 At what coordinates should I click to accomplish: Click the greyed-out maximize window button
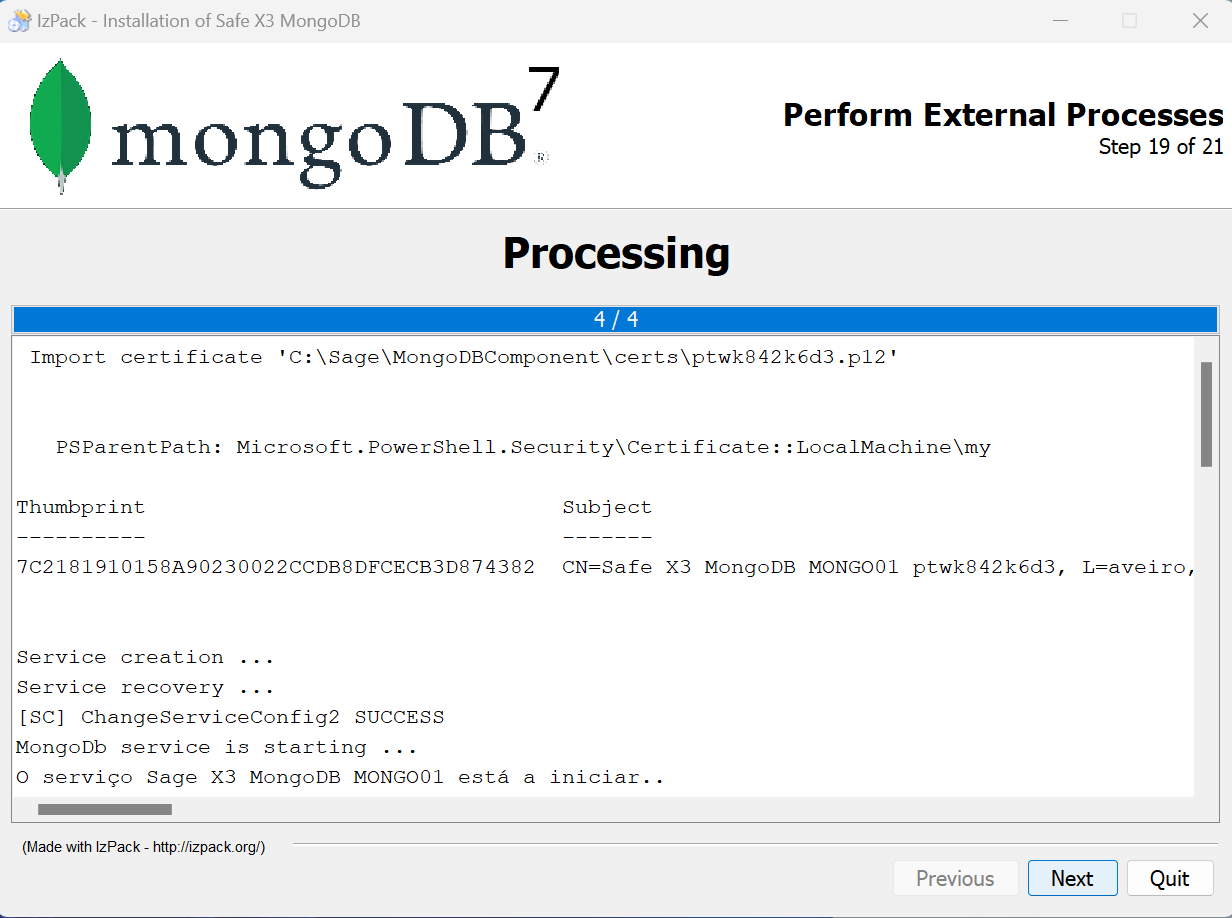tap(1129, 21)
